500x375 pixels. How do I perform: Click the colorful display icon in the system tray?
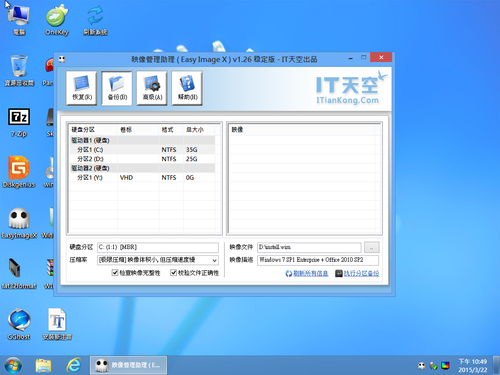445,366
